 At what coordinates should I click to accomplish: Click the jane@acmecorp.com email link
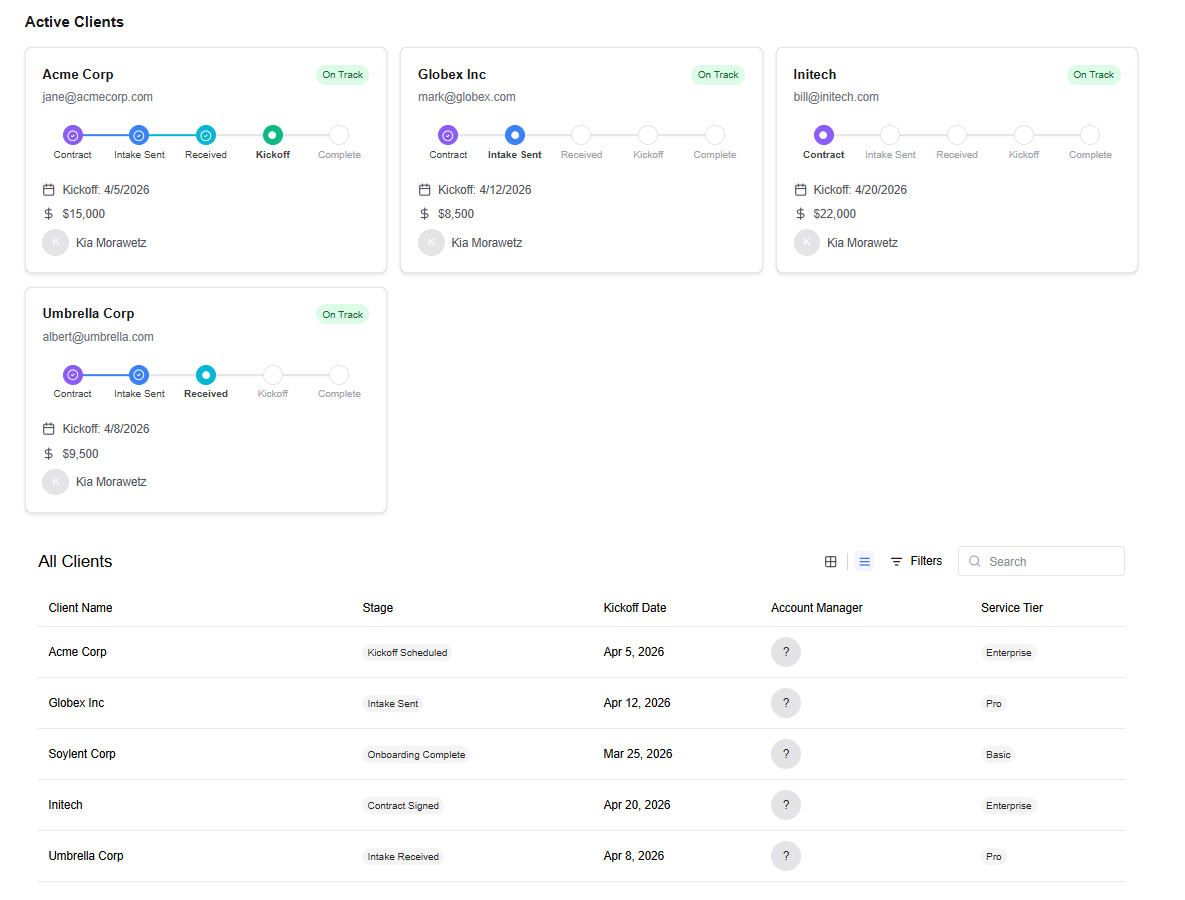click(97, 96)
